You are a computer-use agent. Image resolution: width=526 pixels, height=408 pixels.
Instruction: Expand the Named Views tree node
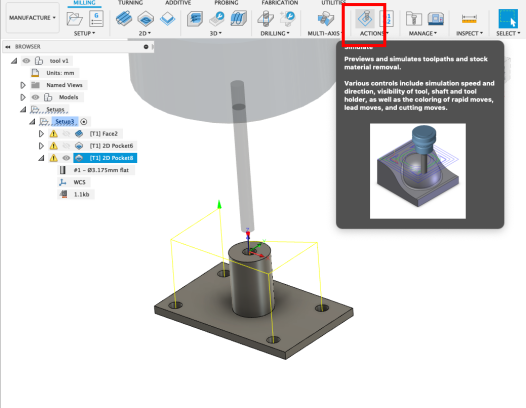[x=23, y=85]
